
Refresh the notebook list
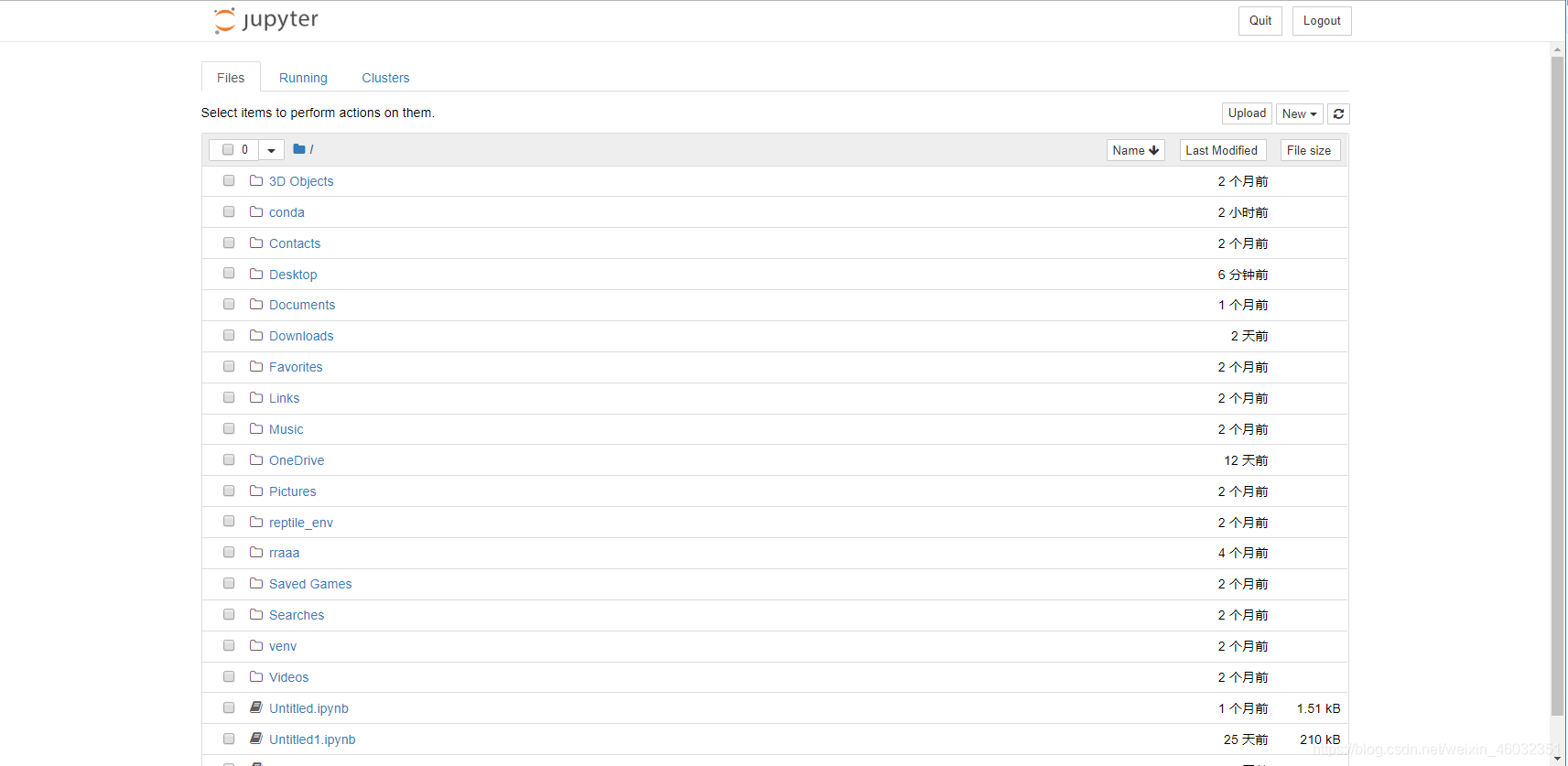tap(1338, 113)
